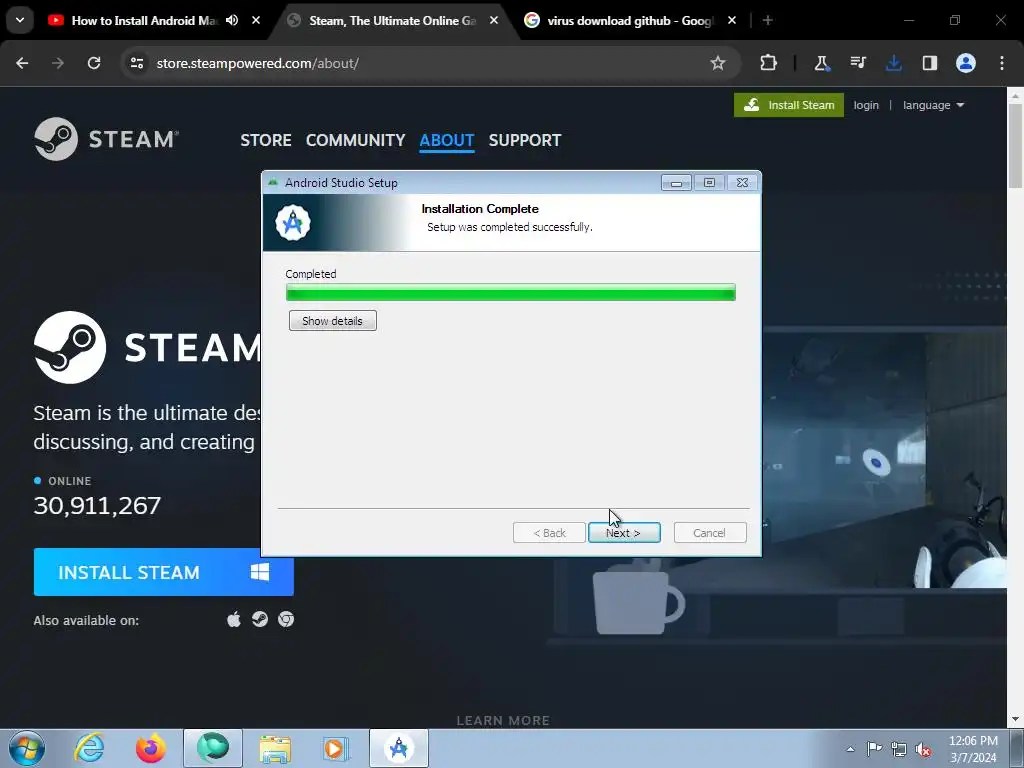This screenshot has height=768, width=1024.
Task: Go back in browser history
Action: pyautogui.click(x=22, y=63)
